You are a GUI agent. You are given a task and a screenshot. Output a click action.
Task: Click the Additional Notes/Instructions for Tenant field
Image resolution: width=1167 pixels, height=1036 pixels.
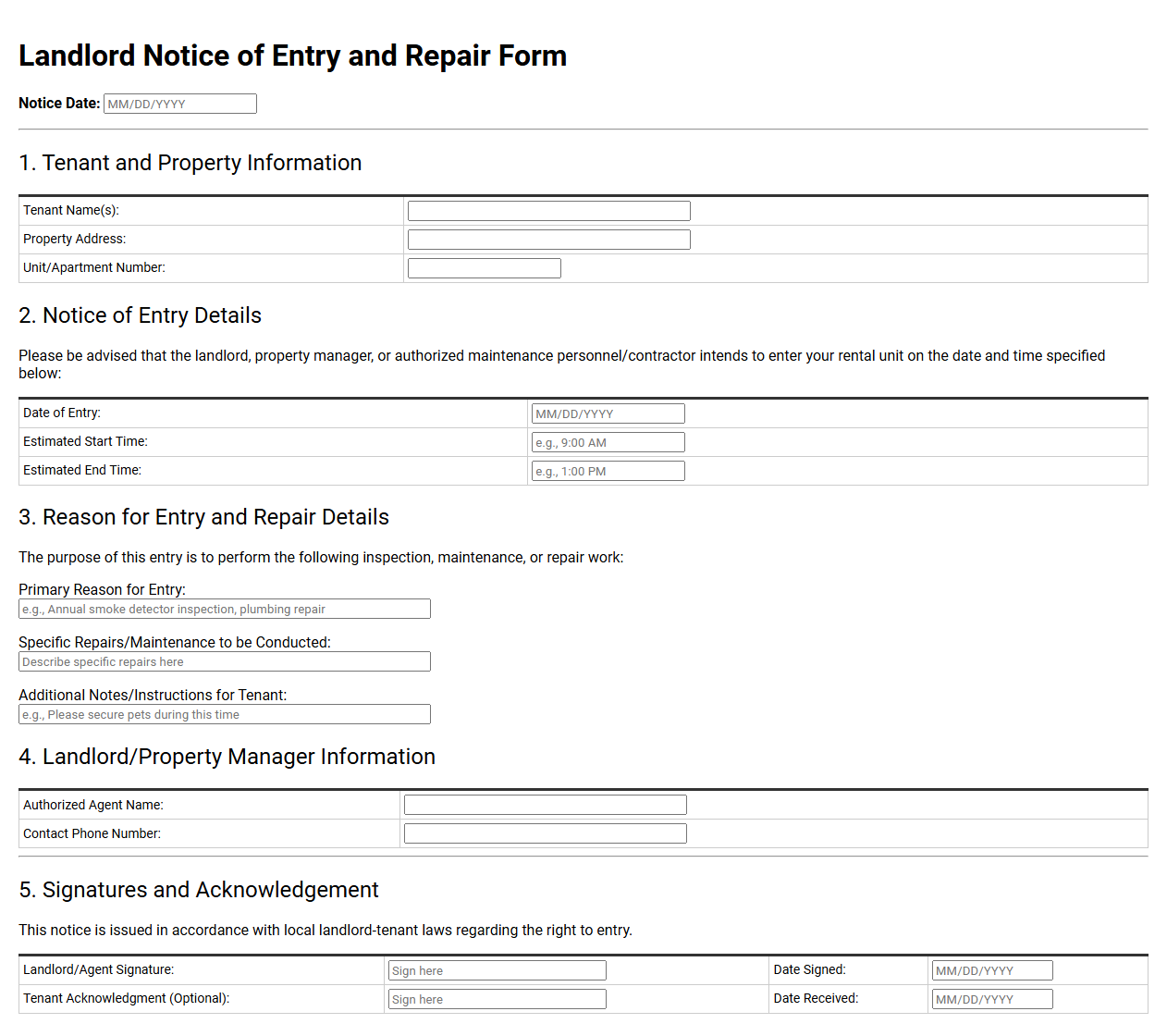tap(225, 714)
